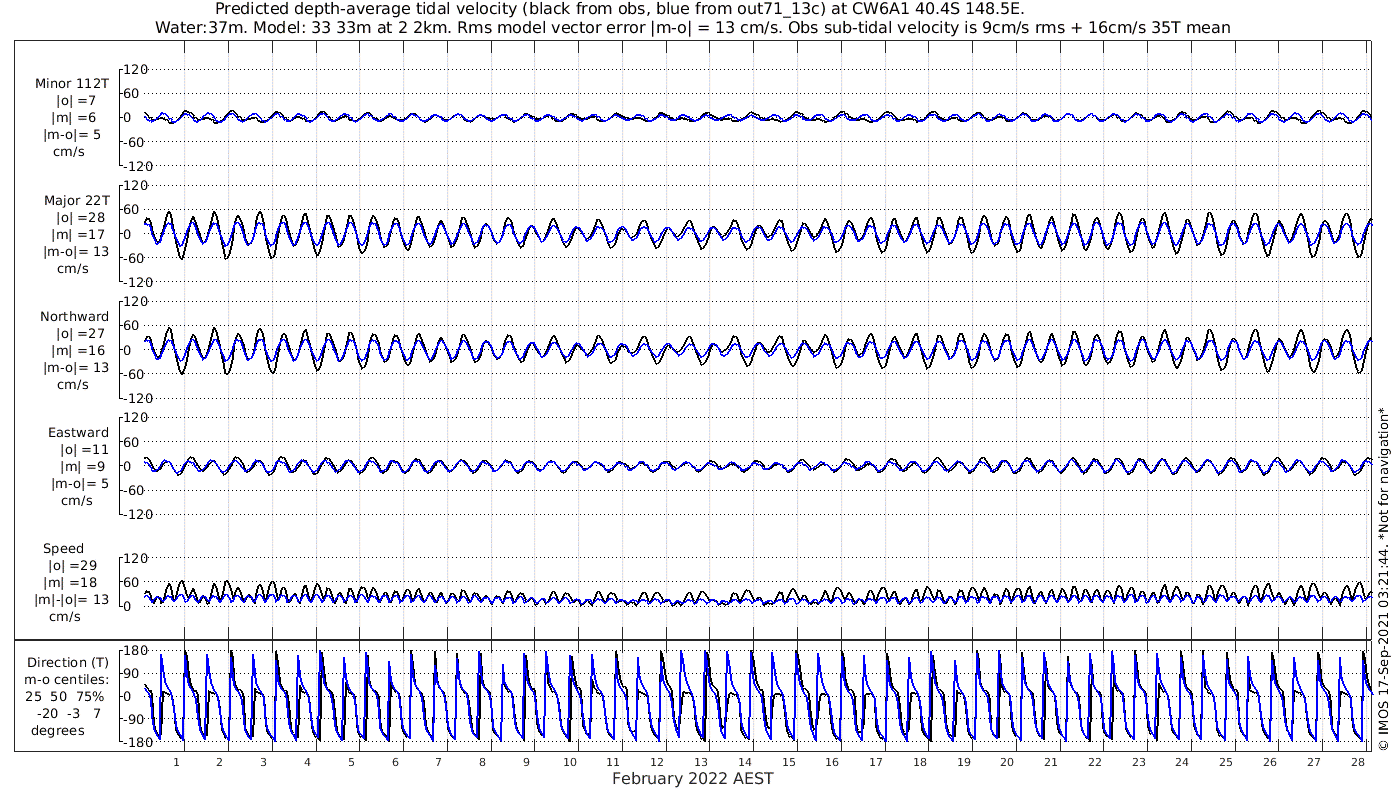Click the '|o| =28' value in Major panel
The height and width of the screenshot is (800, 1400).
80,217
